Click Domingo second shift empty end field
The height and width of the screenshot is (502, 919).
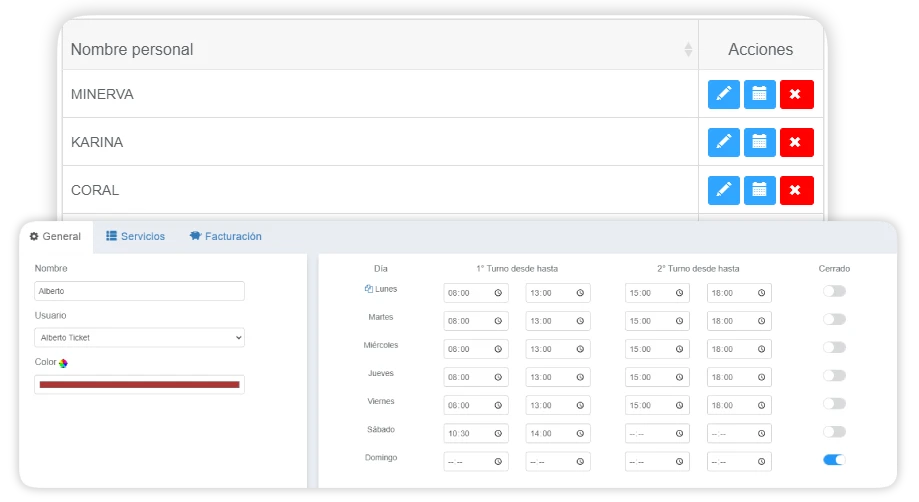(x=739, y=462)
